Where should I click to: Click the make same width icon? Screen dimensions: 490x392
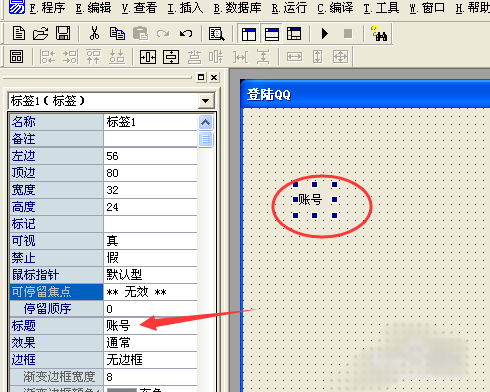[294, 57]
